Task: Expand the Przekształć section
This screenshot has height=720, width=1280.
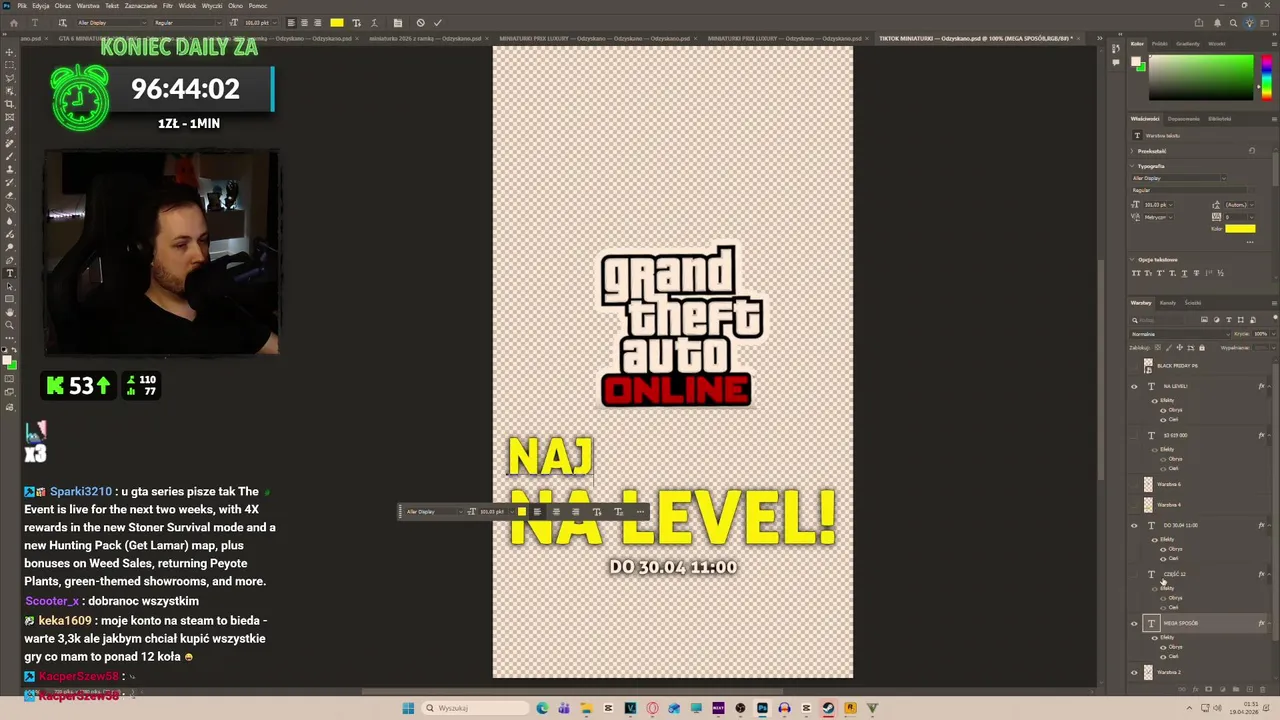Action: click(1132, 151)
